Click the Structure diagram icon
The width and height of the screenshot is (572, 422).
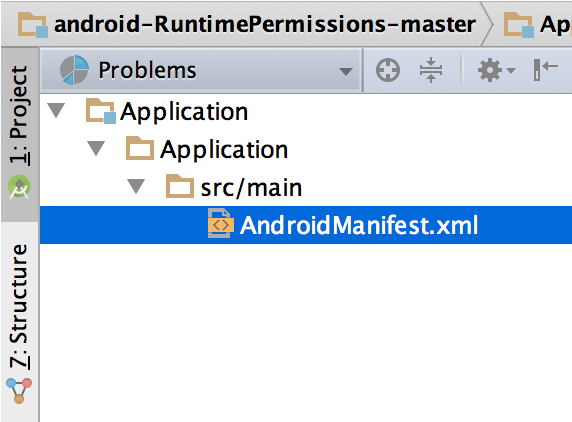pos(19,391)
